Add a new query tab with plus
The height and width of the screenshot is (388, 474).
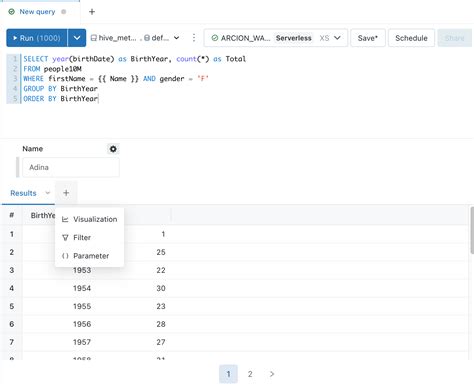tap(92, 12)
